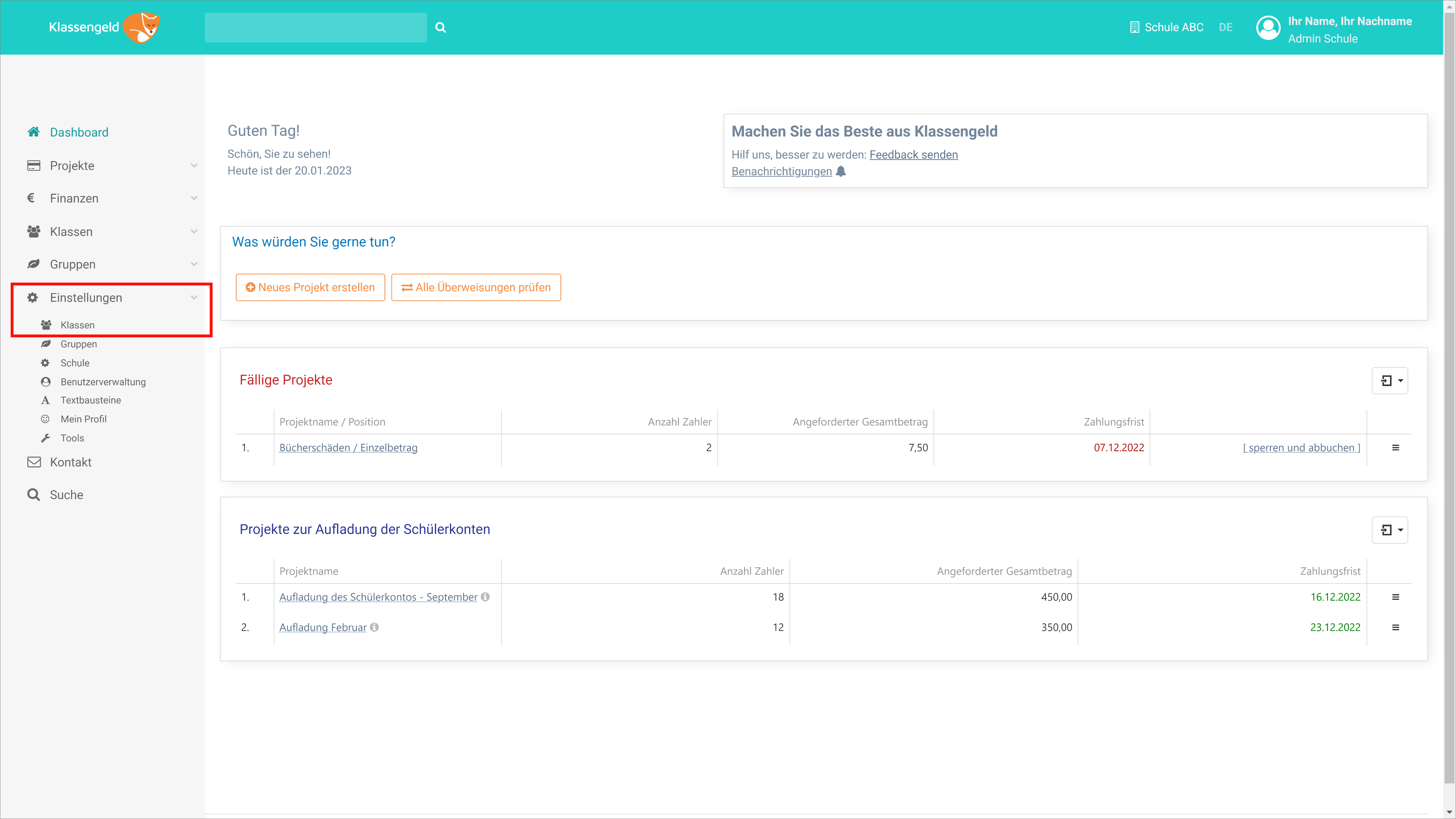Click the school building icon beside Schule ABC
Viewport: 1456px width, 819px height.
1134,27
